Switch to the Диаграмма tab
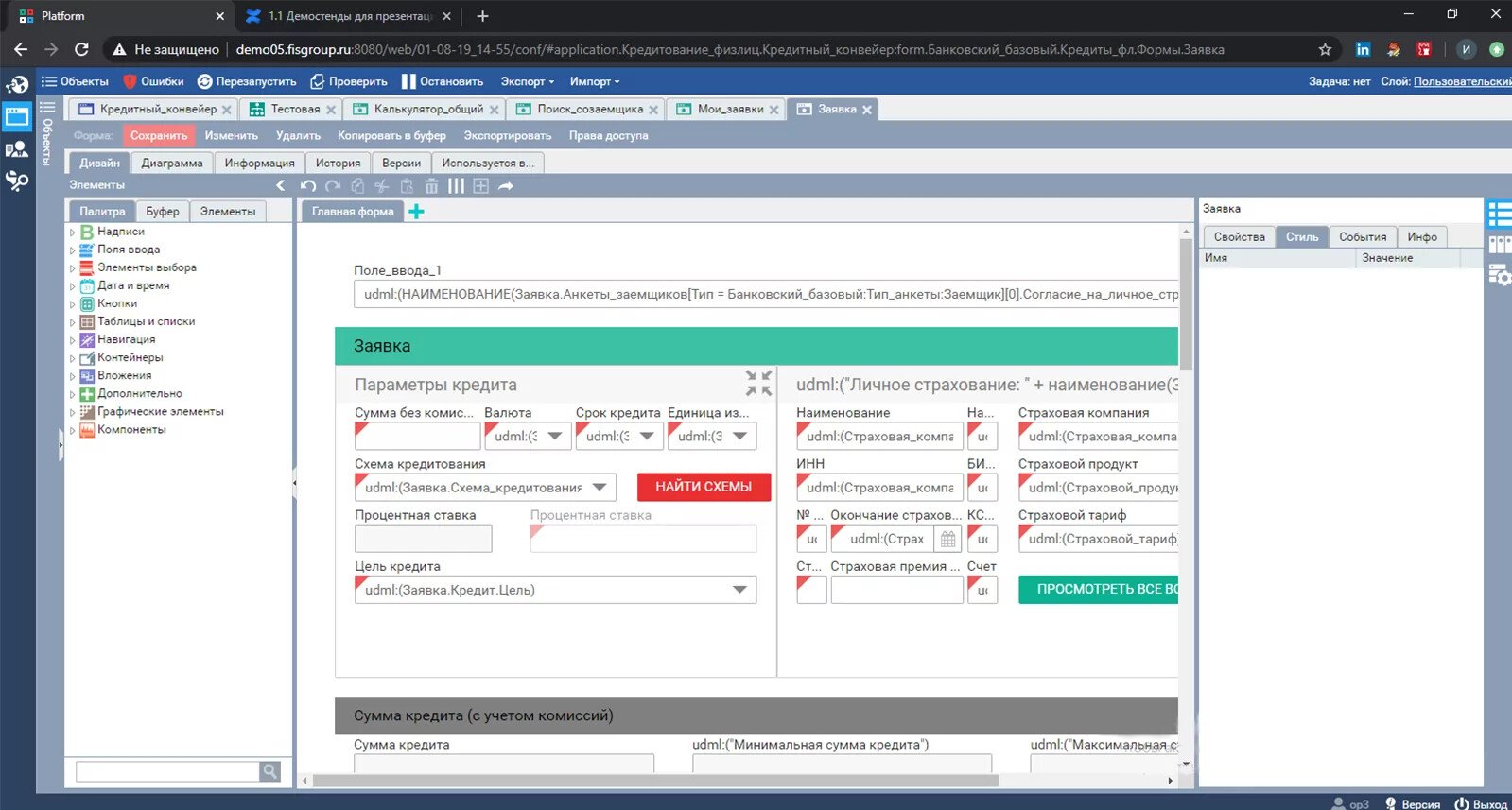Screen dimensions: 1512x810 [172, 163]
